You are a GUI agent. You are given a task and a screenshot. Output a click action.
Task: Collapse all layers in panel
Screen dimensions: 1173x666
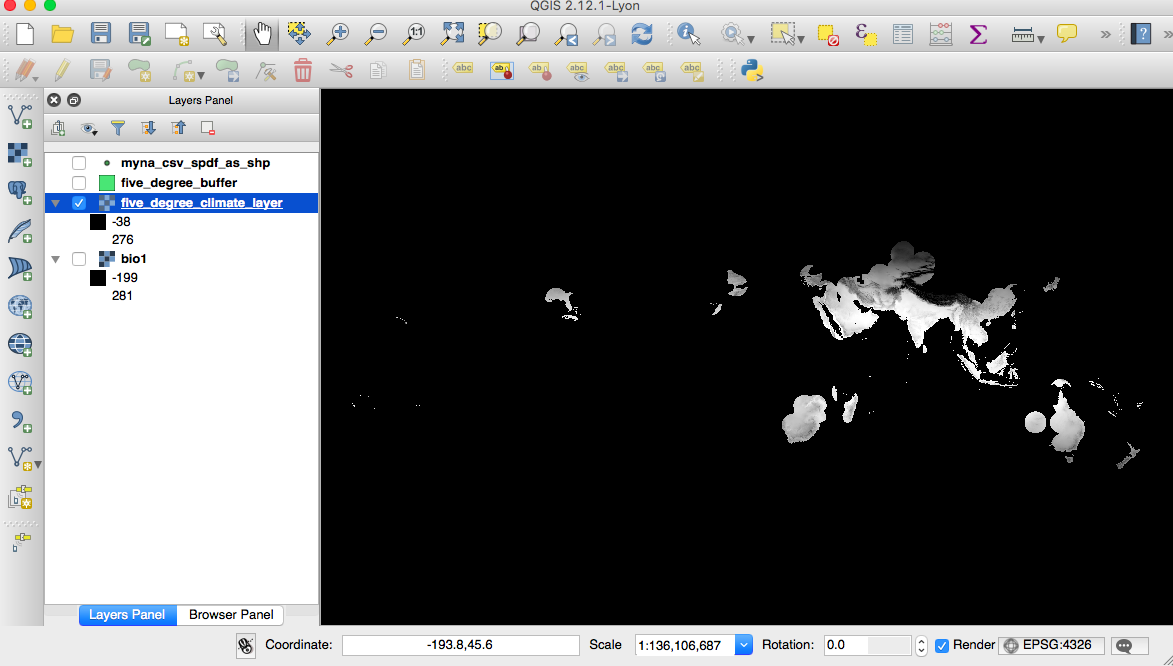click(x=178, y=128)
